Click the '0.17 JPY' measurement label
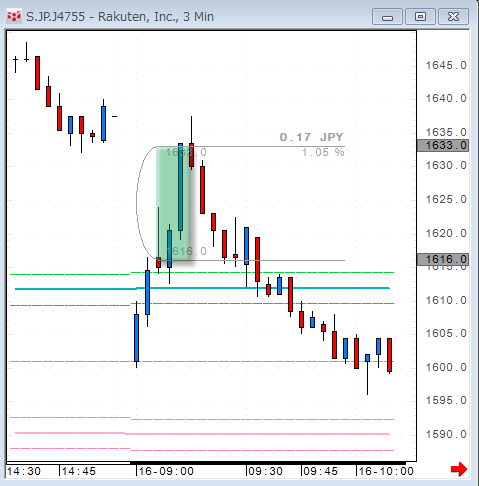479x486 pixels. tap(311, 137)
